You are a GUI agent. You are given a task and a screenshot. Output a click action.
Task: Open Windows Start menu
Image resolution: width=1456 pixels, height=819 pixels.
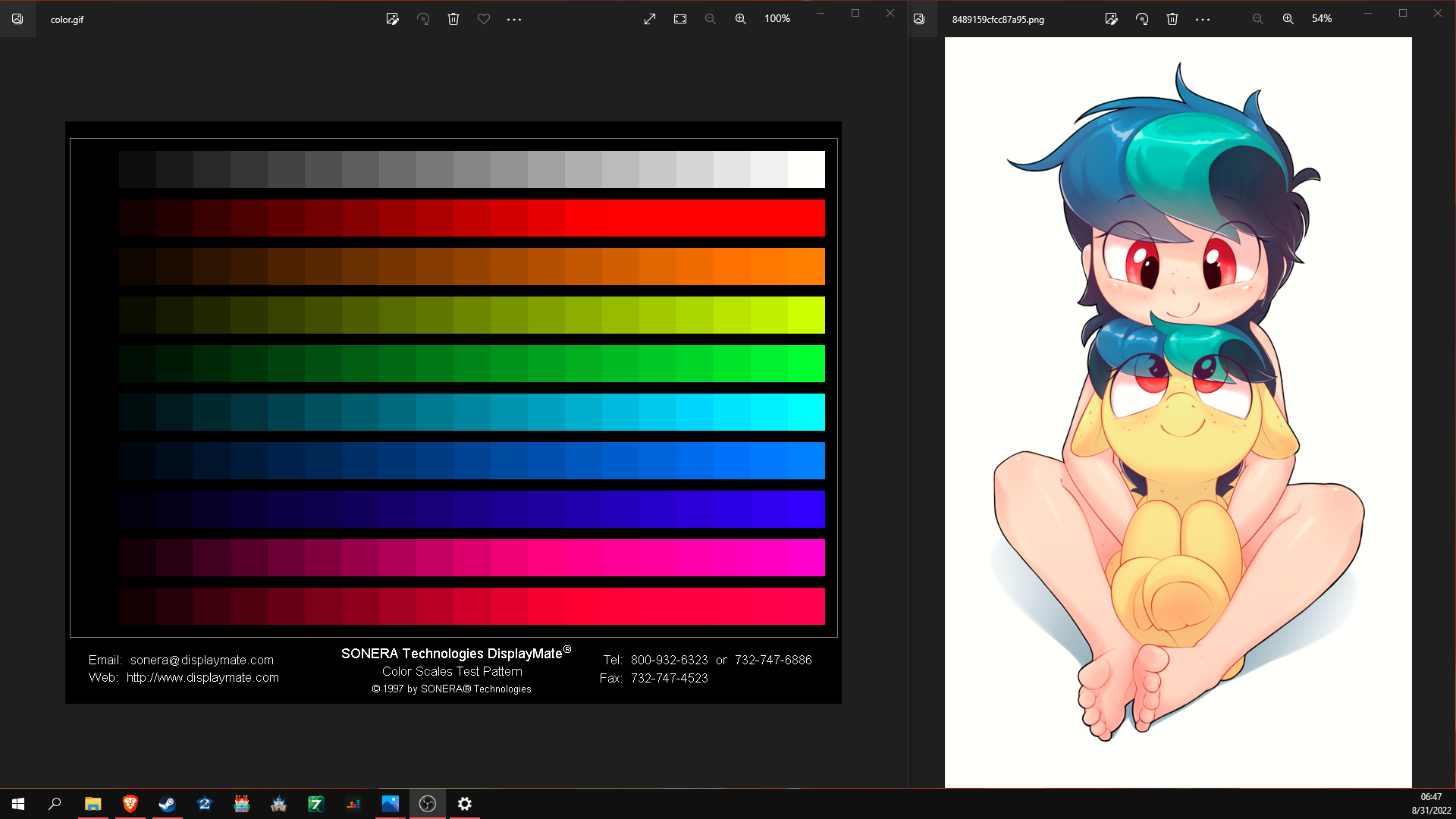pyautogui.click(x=18, y=804)
